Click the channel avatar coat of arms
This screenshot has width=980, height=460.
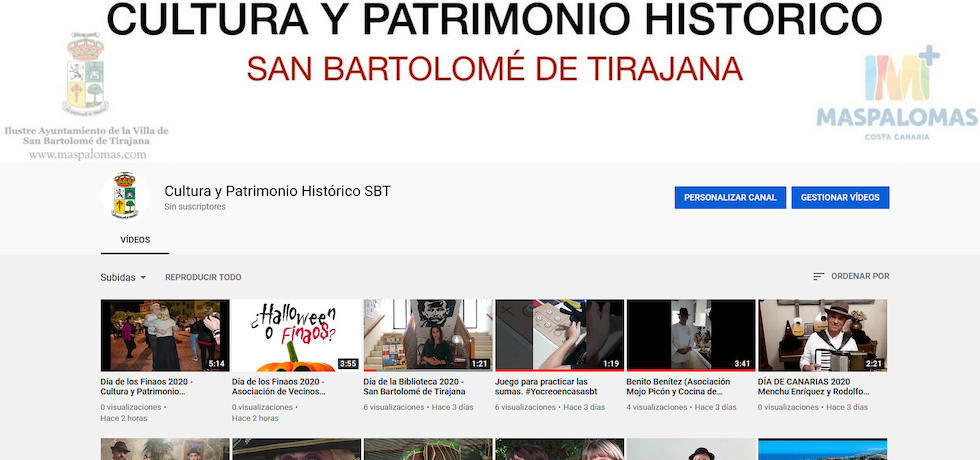(x=125, y=196)
